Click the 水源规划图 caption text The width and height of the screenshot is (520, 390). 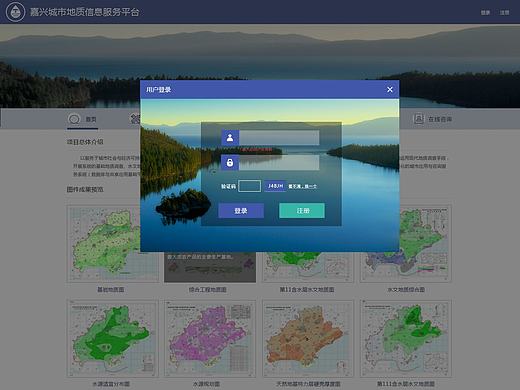pos(206,384)
